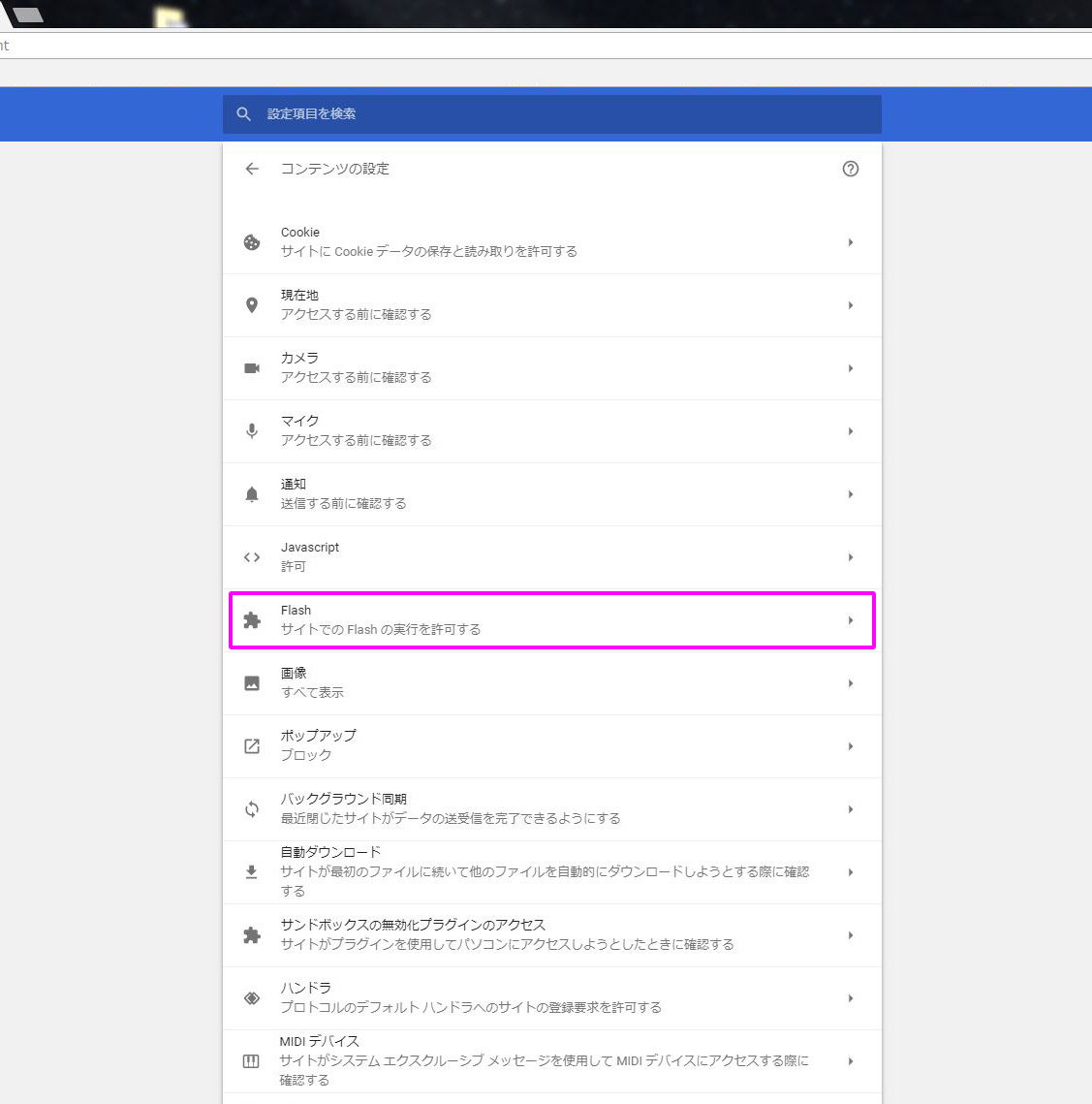Click the サイトでの Flash の実行を許可する description
This screenshot has width=1092, height=1104.
click(x=381, y=629)
